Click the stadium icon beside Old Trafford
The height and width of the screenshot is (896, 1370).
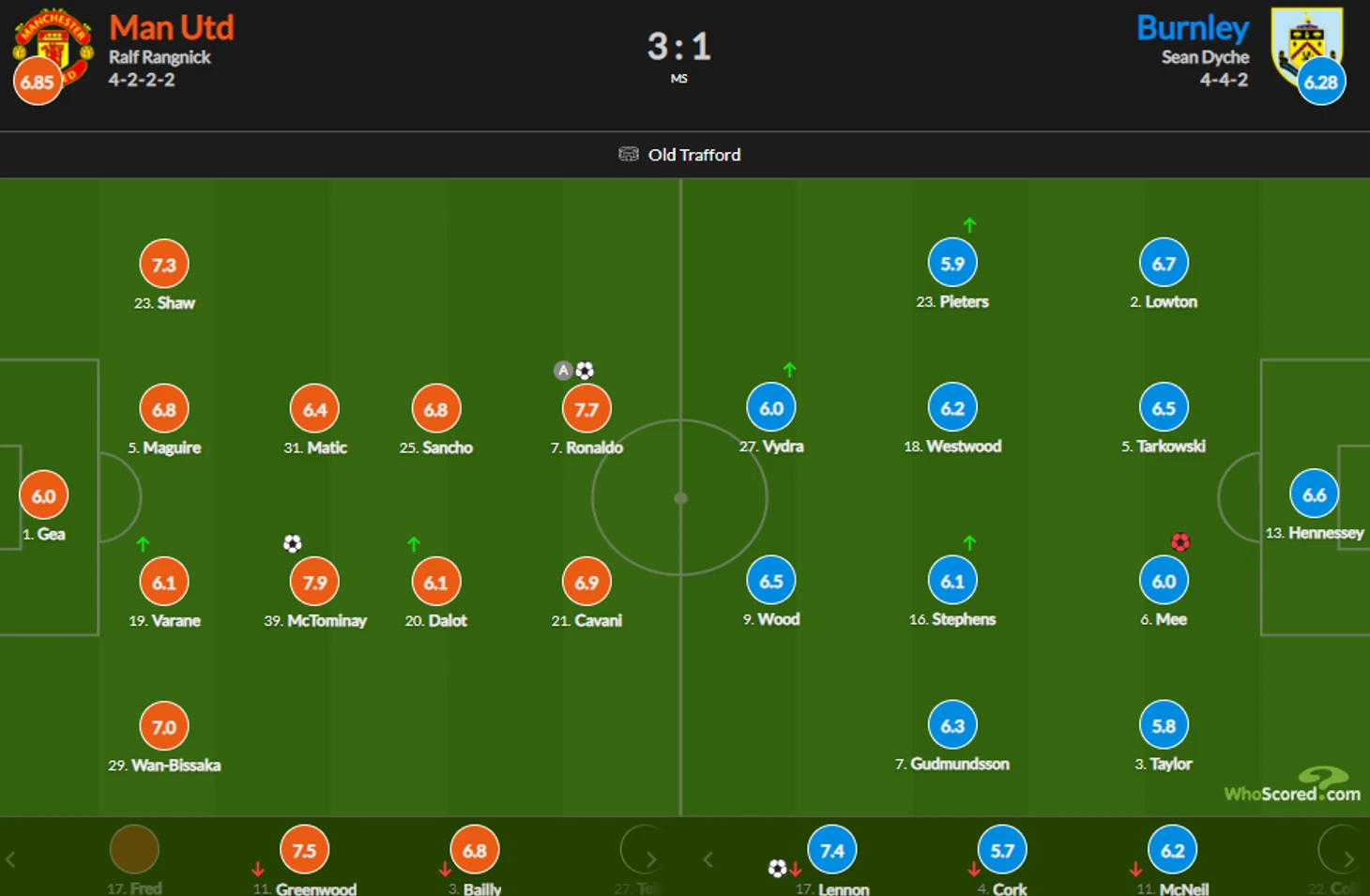(x=628, y=154)
